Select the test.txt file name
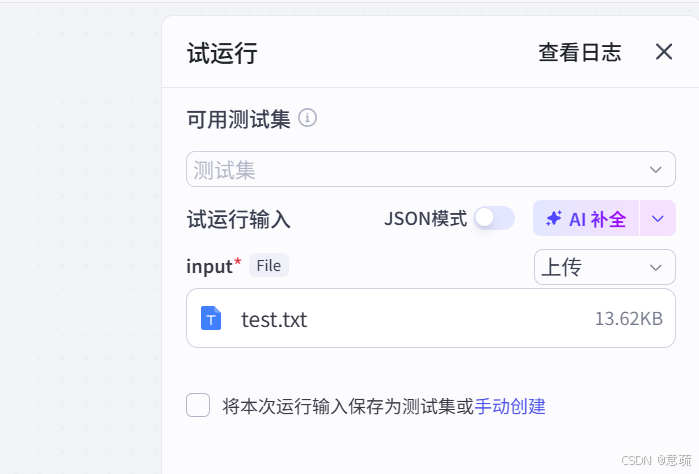 [x=274, y=320]
